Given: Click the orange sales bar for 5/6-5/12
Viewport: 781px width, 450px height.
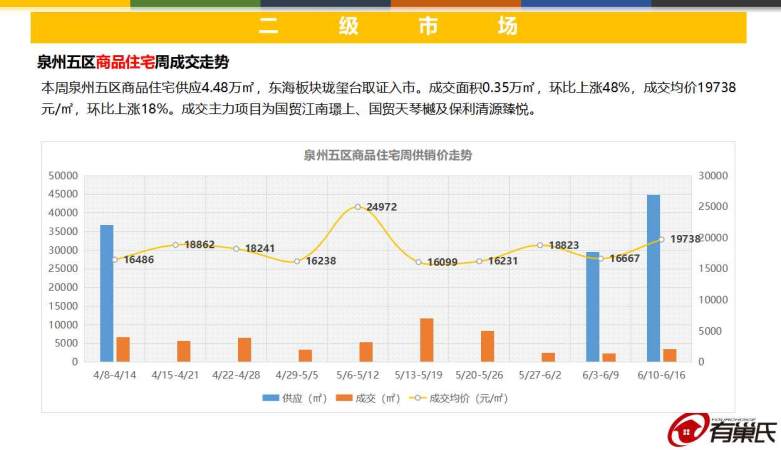Looking at the screenshot, I should click(x=366, y=352).
